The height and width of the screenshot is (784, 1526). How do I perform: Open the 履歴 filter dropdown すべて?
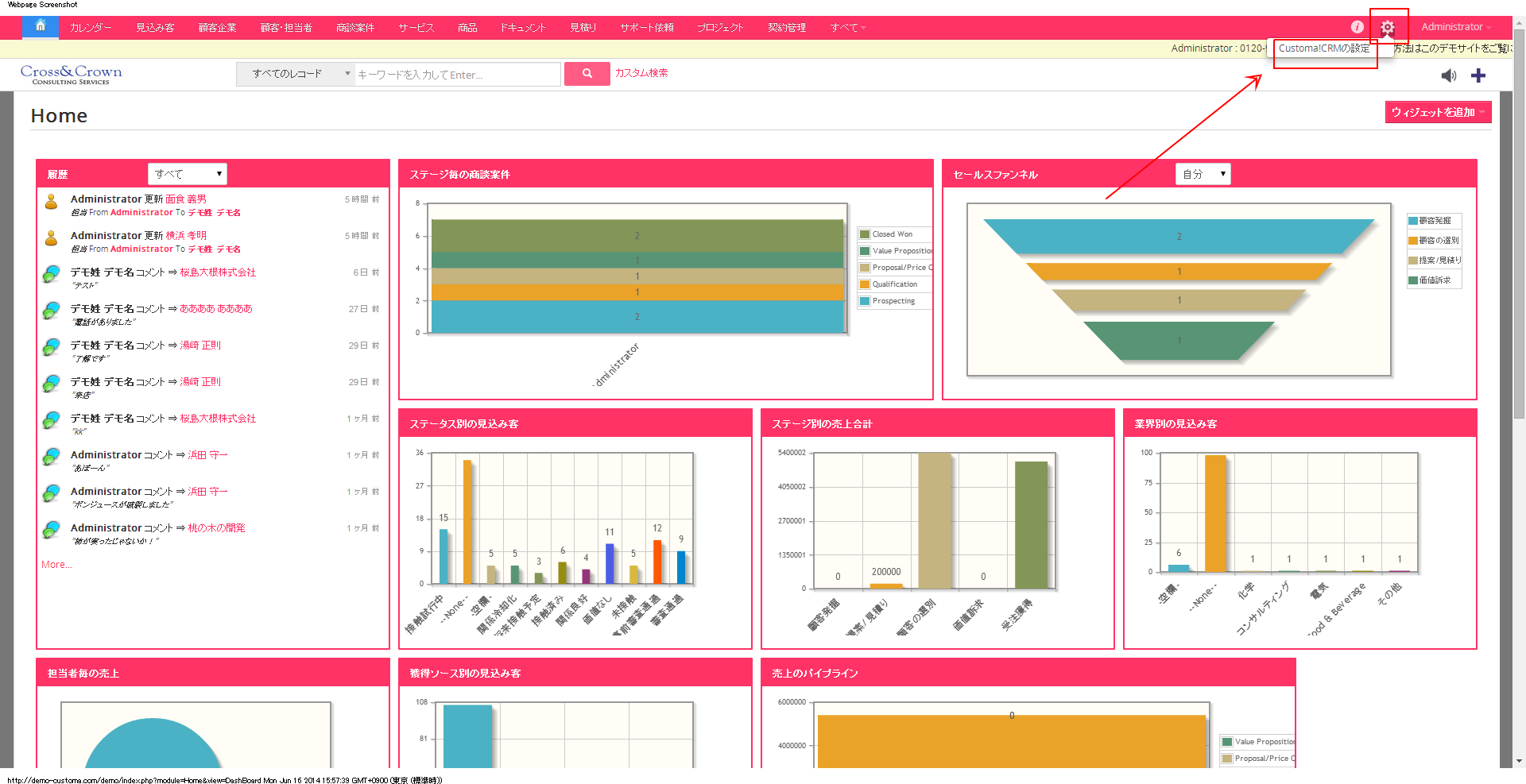tap(188, 174)
